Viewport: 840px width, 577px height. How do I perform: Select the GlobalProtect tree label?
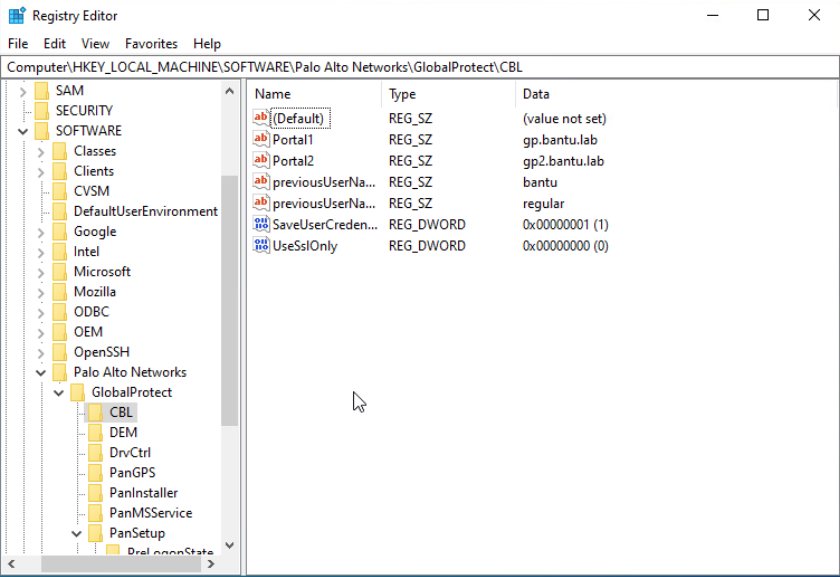(x=132, y=392)
